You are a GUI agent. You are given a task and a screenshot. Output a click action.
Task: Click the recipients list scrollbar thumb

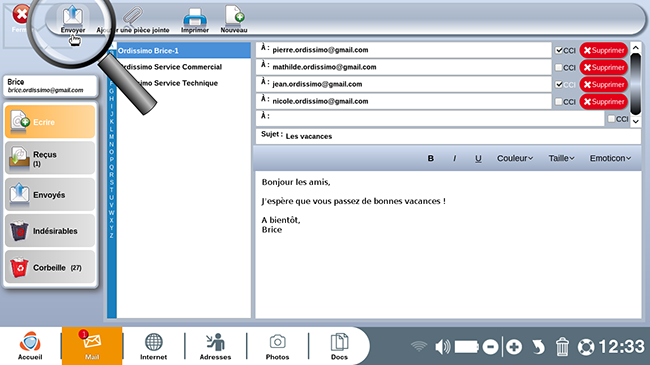pyautogui.click(x=635, y=83)
